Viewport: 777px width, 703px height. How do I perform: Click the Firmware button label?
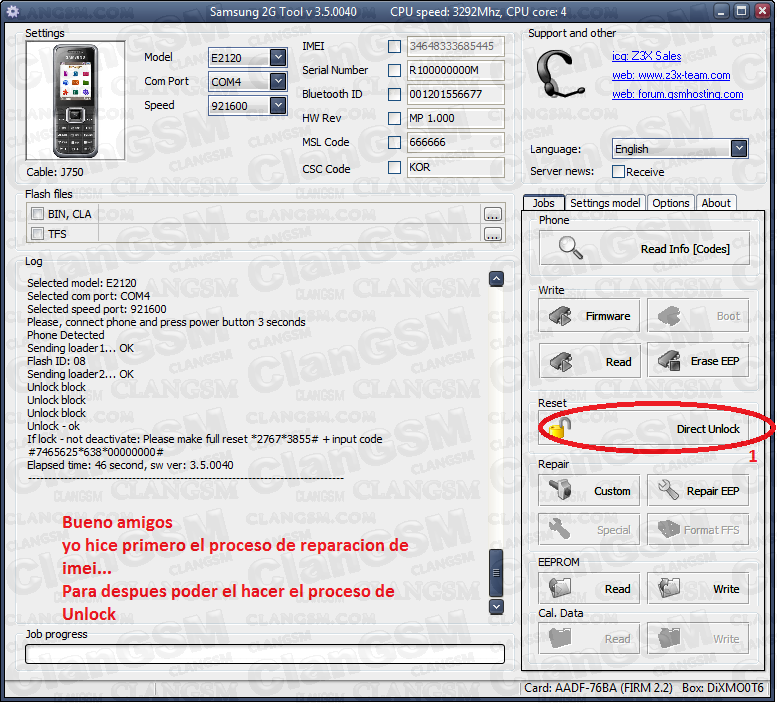(608, 316)
